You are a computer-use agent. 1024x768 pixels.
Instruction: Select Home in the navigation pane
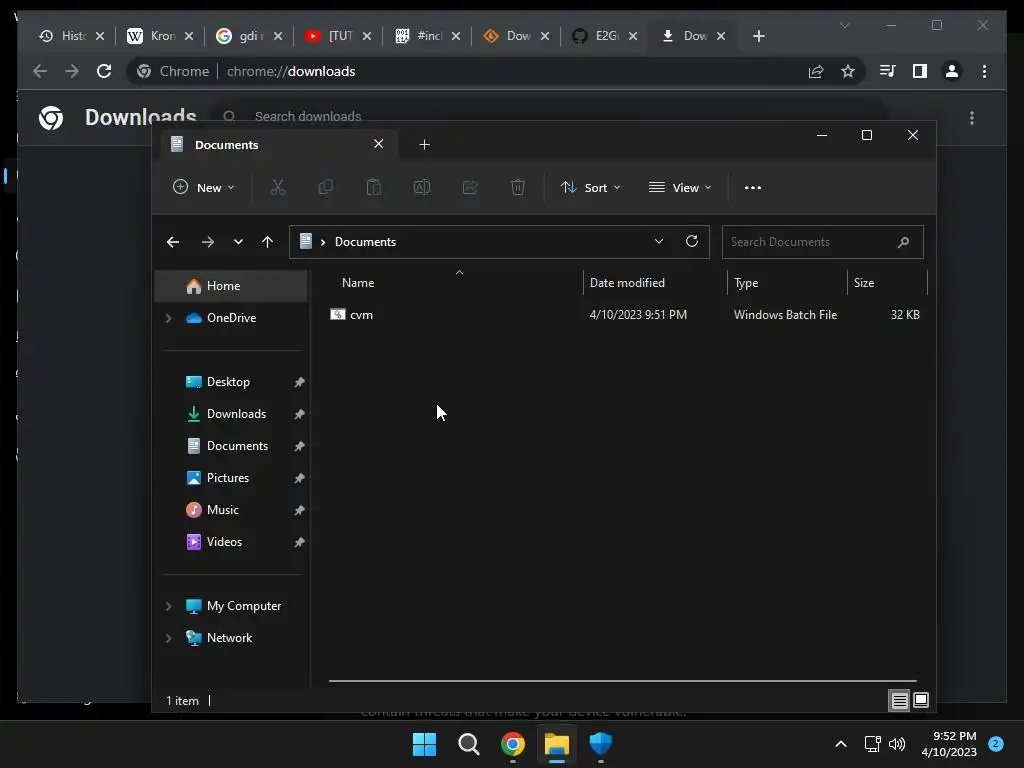[231, 286]
